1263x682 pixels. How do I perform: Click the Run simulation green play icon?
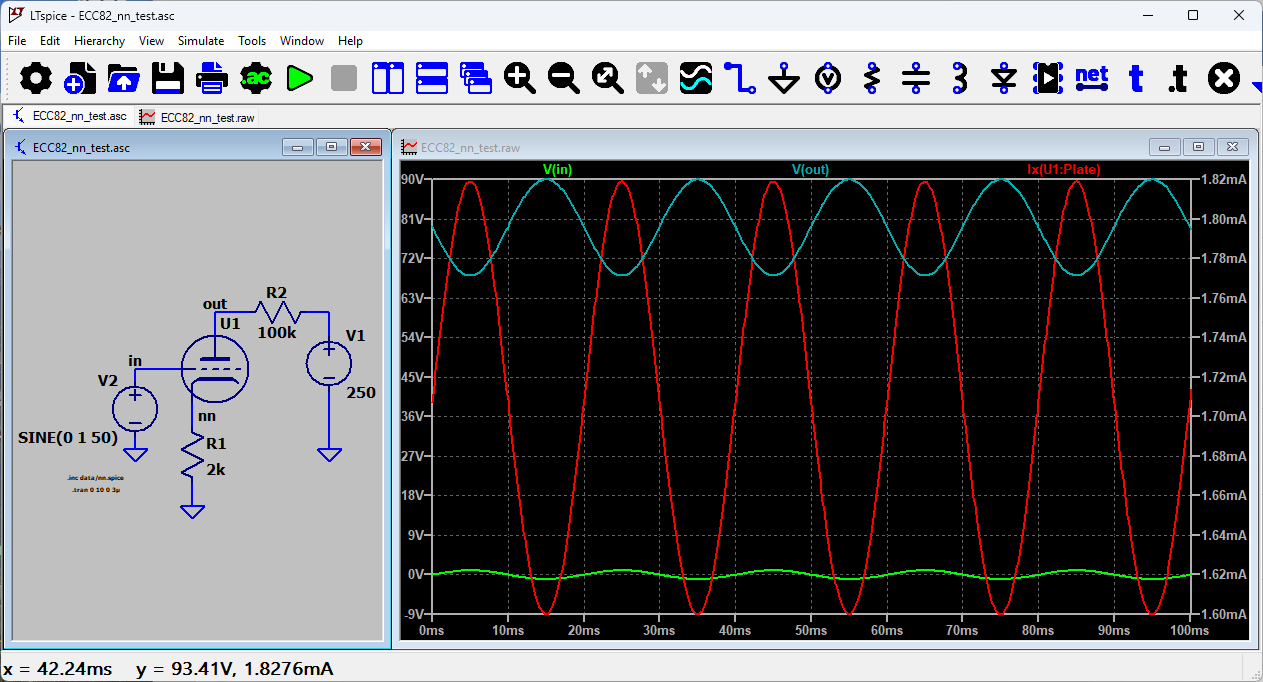click(x=299, y=77)
